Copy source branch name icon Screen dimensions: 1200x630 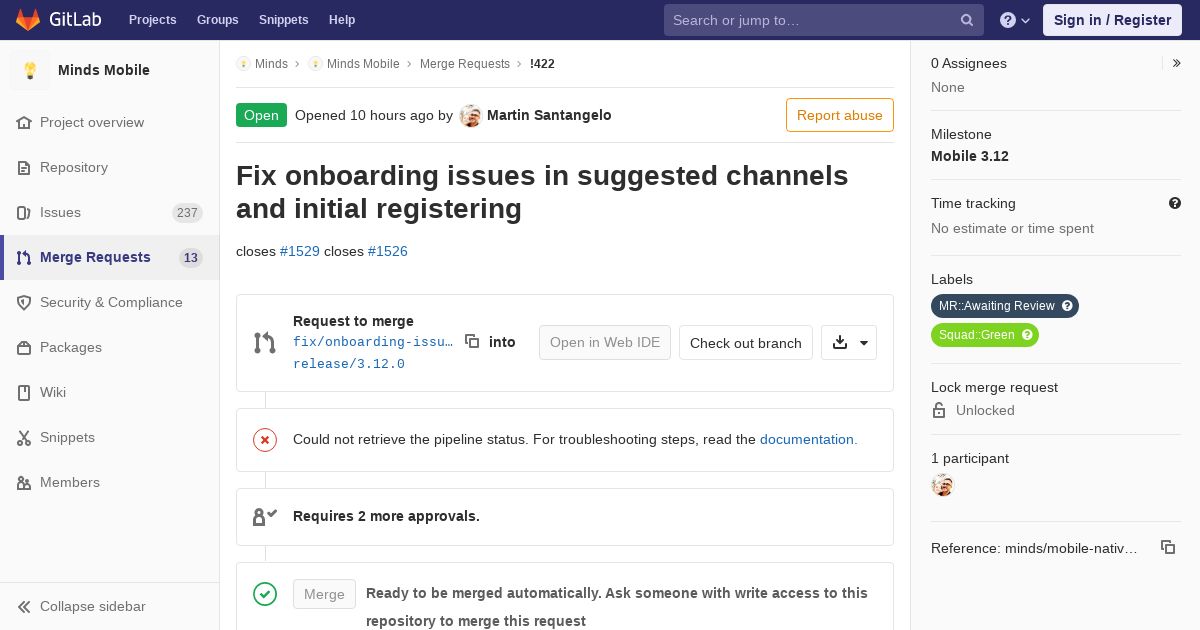[x=472, y=341]
